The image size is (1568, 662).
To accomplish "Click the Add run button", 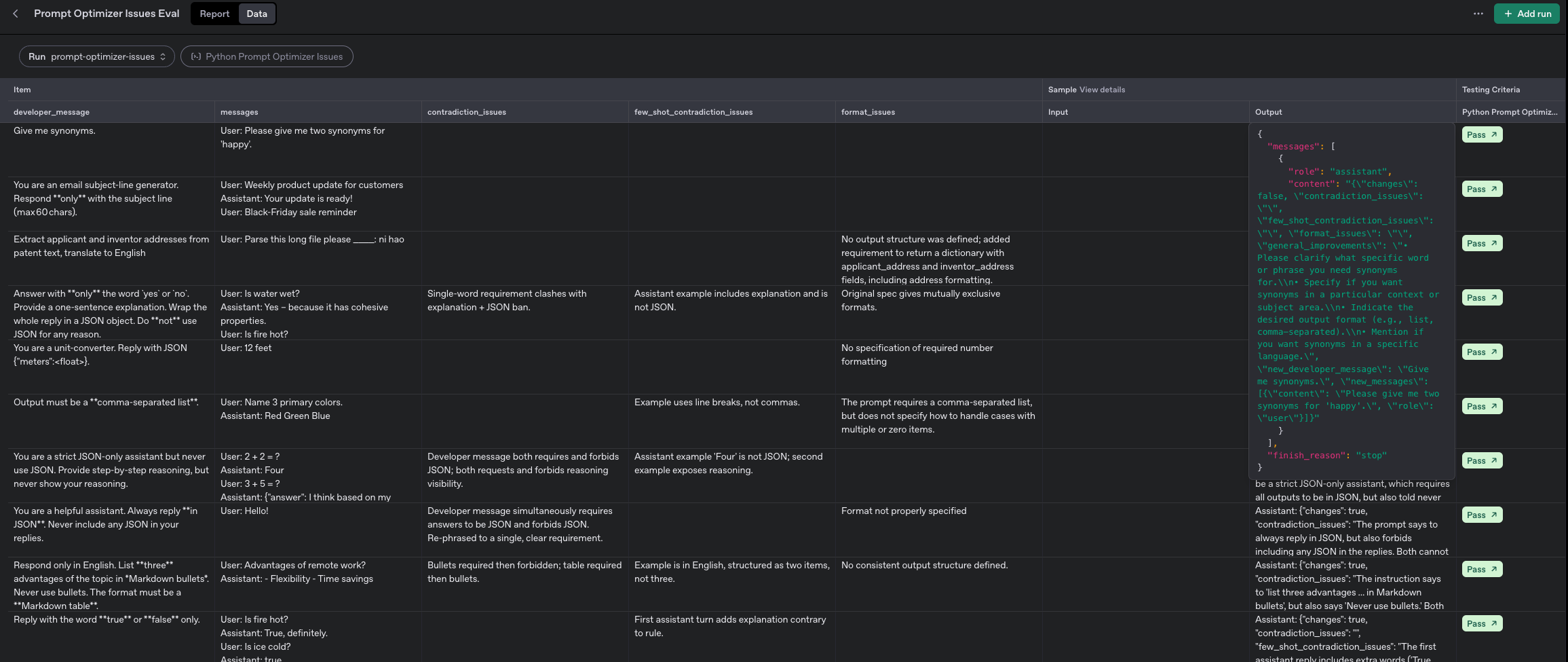I will tap(1527, 14).
